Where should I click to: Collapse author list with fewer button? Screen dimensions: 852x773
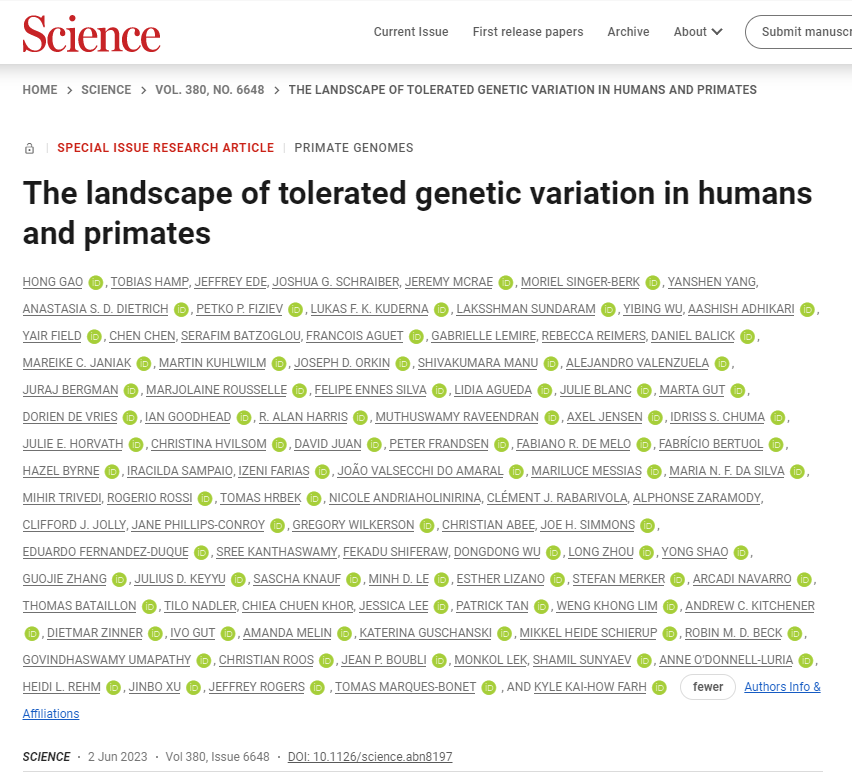click(x=708, y=687)
